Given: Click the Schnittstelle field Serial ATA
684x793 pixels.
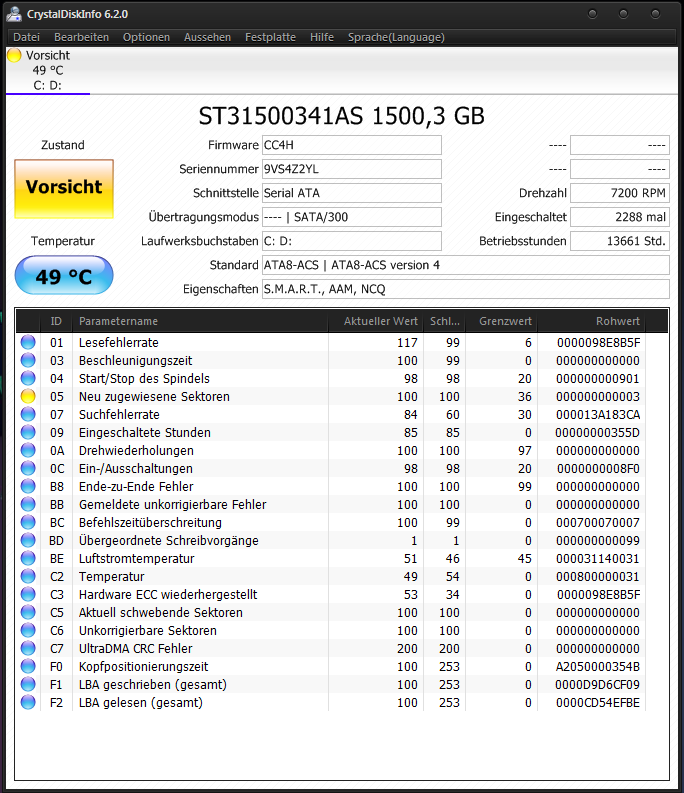Looking at the screenshot, I should pos(352,193).
